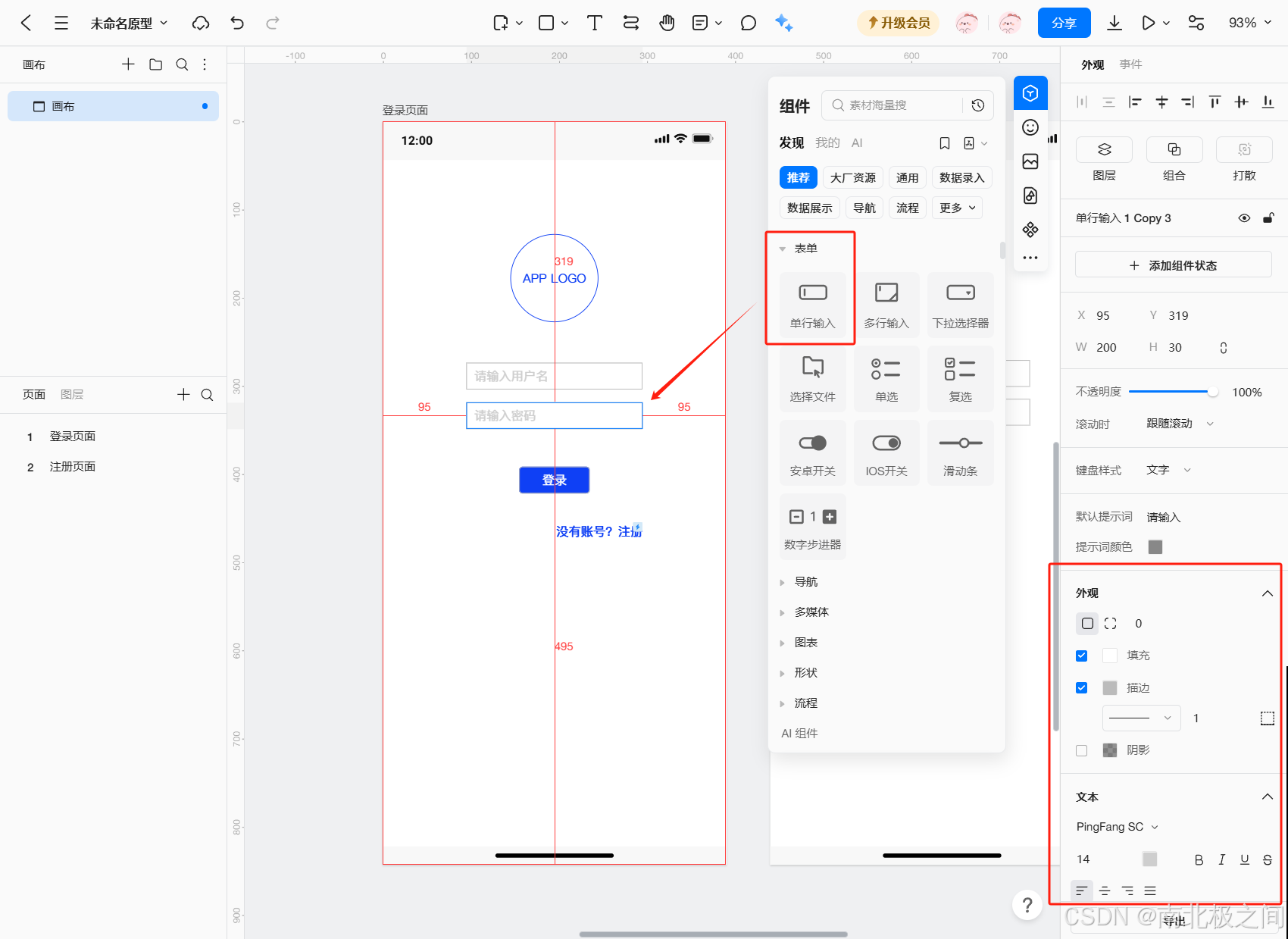This screenshot has width=1288, height=939.
Task: Select the Text tool
Action: click(595, 23)
